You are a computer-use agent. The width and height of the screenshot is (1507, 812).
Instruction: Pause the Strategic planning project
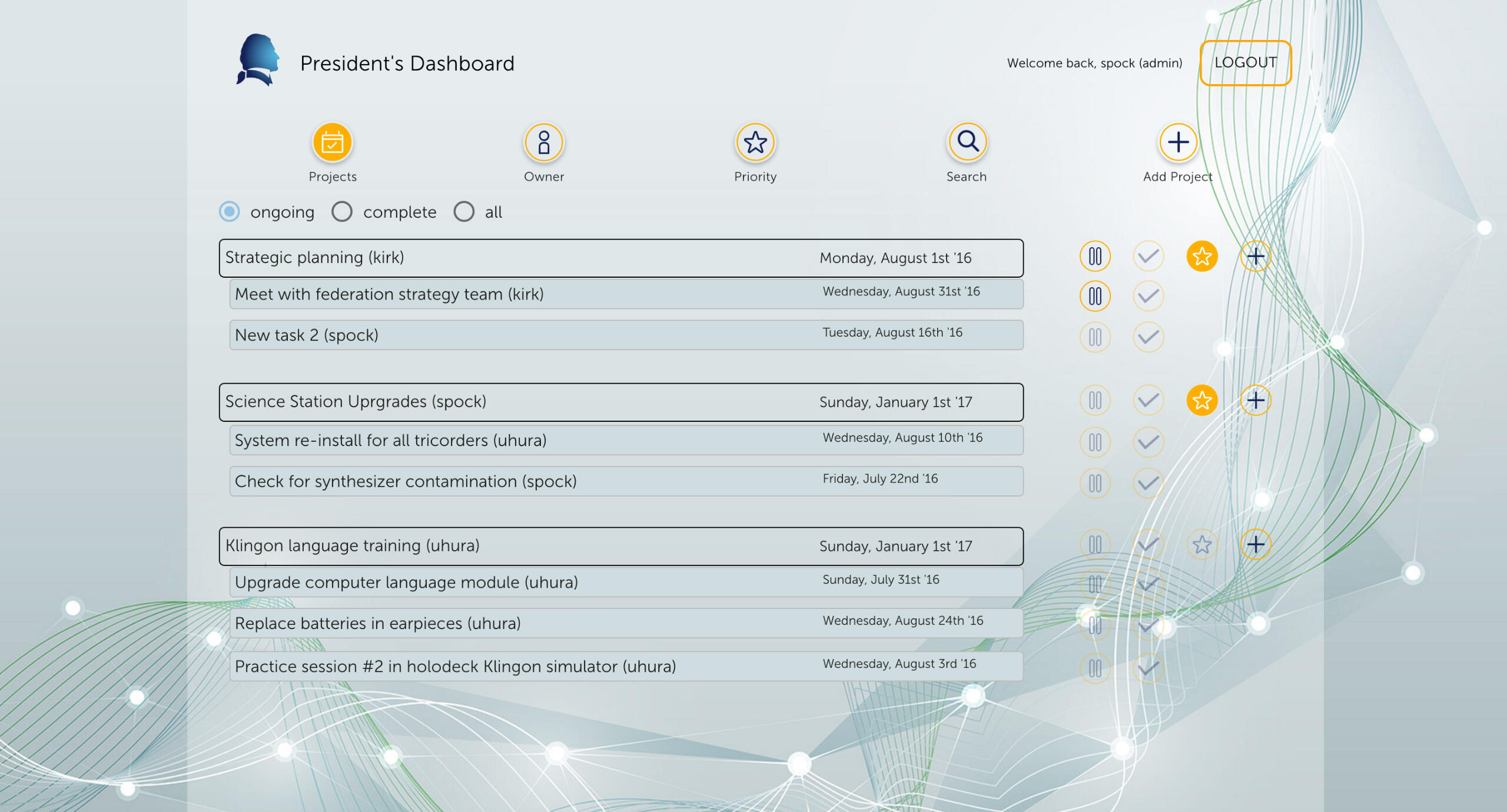[1095, 257]
